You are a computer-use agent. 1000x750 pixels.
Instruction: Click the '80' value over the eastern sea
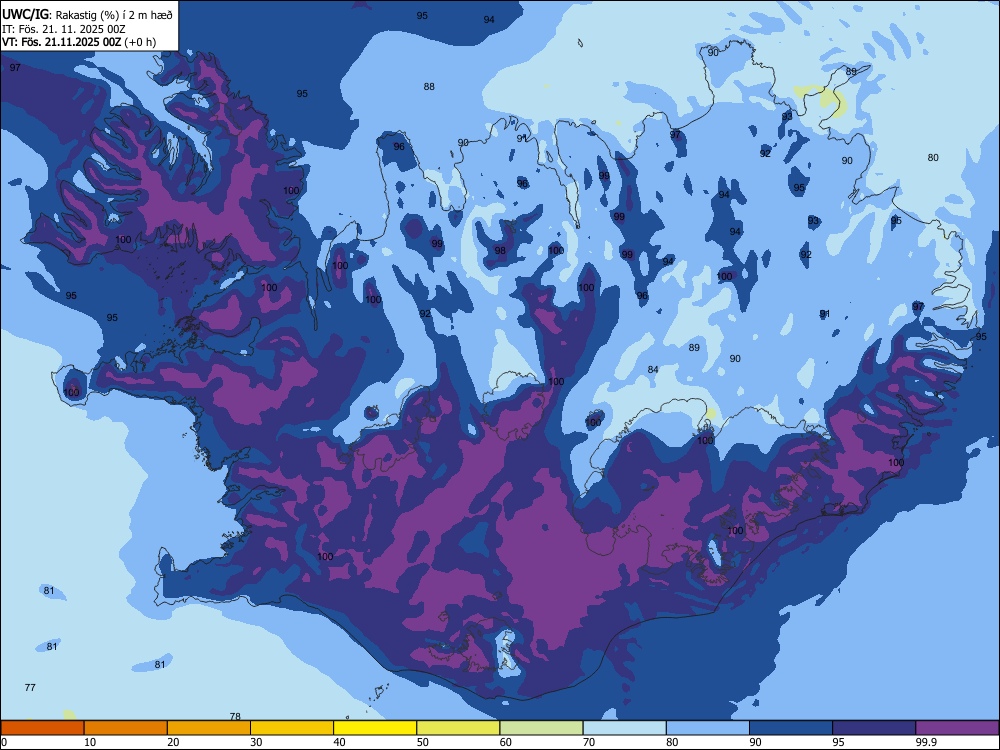click(933, 158)
